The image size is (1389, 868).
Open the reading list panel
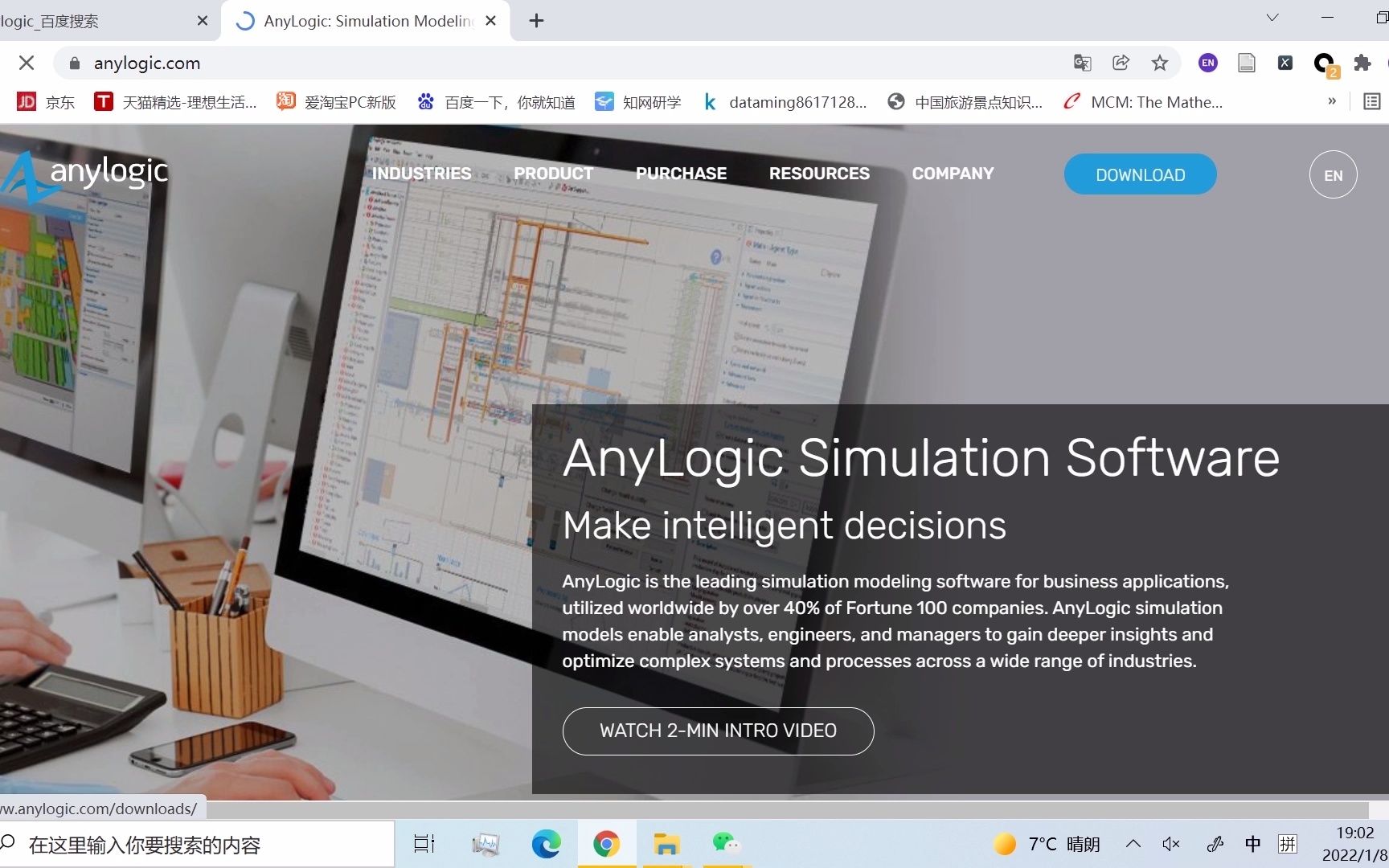click(1372, 102)
